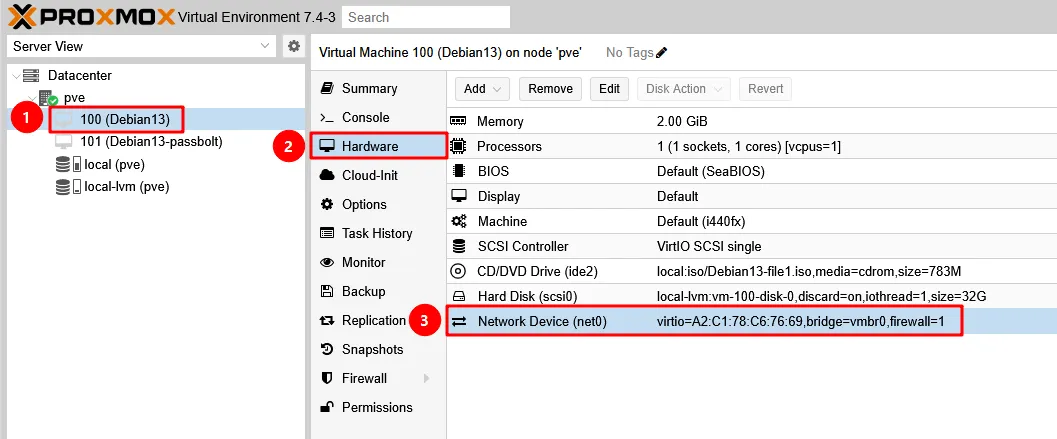Click the pve node server icon
The height and width of the screenshot is (439, 1057).
tap(49, 98)
